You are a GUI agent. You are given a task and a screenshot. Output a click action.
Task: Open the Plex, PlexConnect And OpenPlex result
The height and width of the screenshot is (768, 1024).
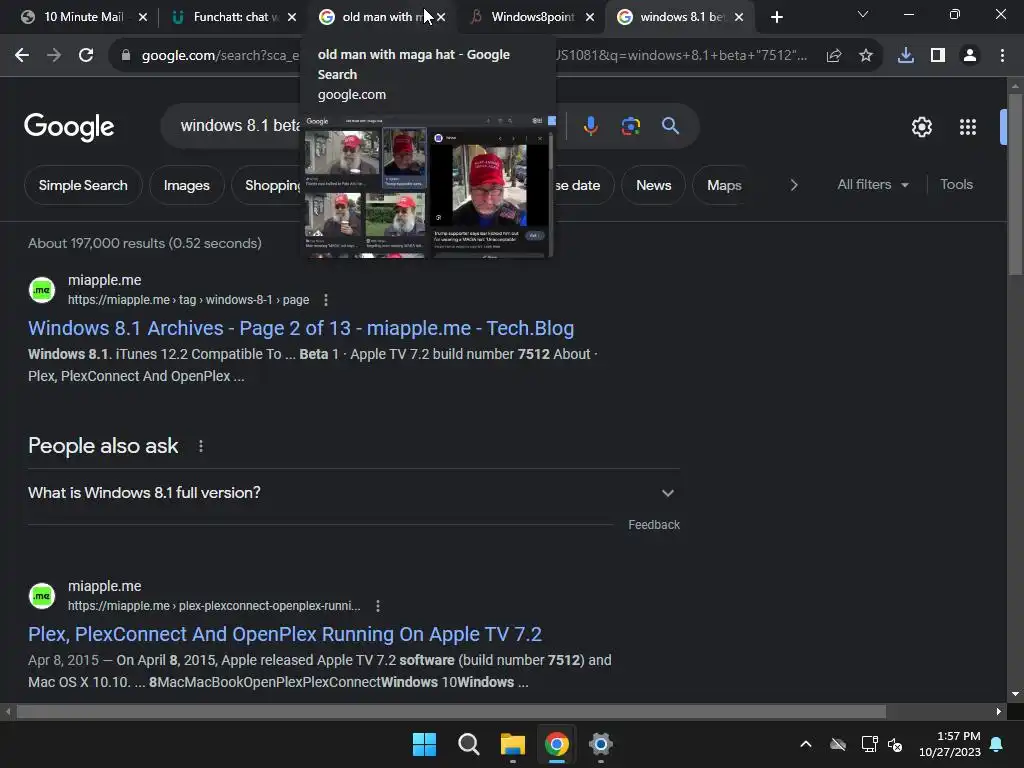285,634
